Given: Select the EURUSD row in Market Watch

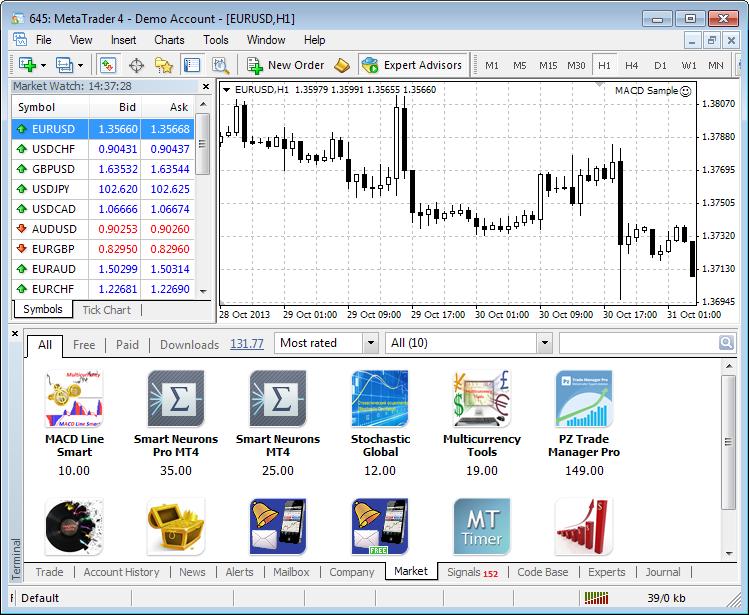Looking at the screenshot, I should (x=103, y=129).
